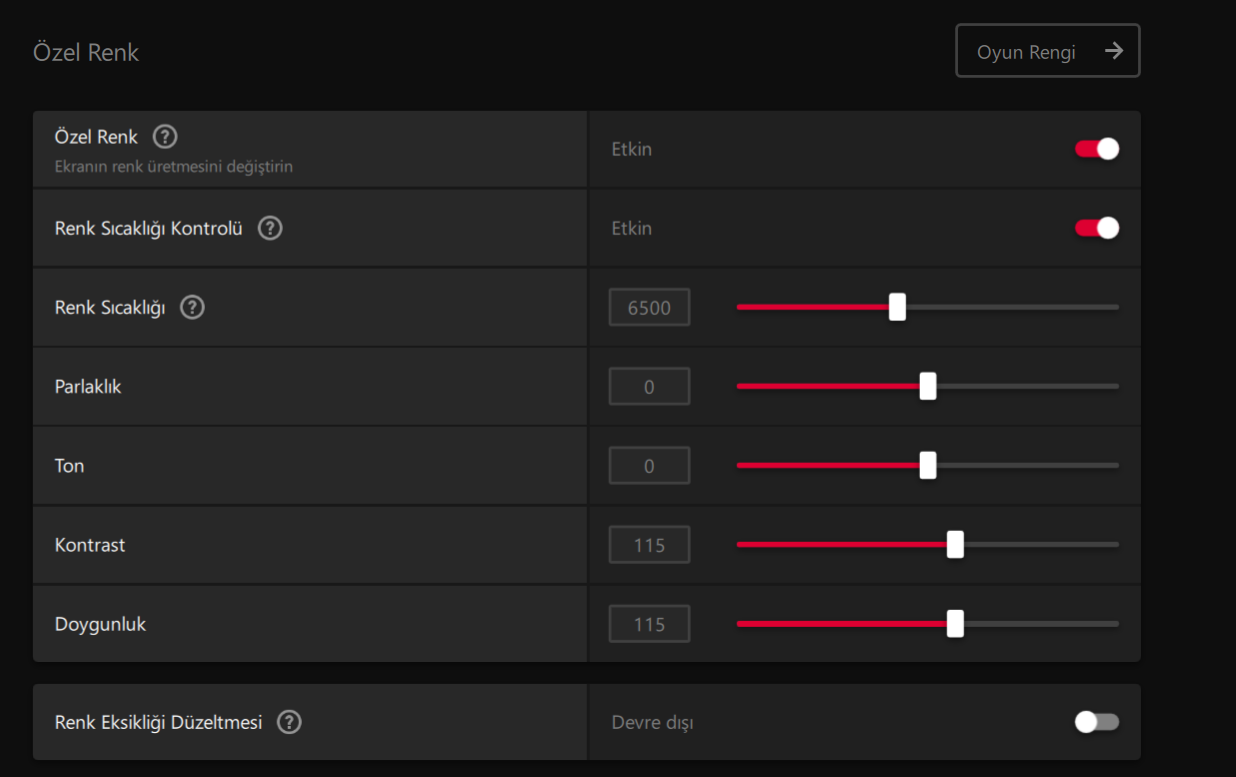Click the Renk Sıcaklığı value field 6500
Viewport: 1236px width, 777px height.
click(649, 307)
